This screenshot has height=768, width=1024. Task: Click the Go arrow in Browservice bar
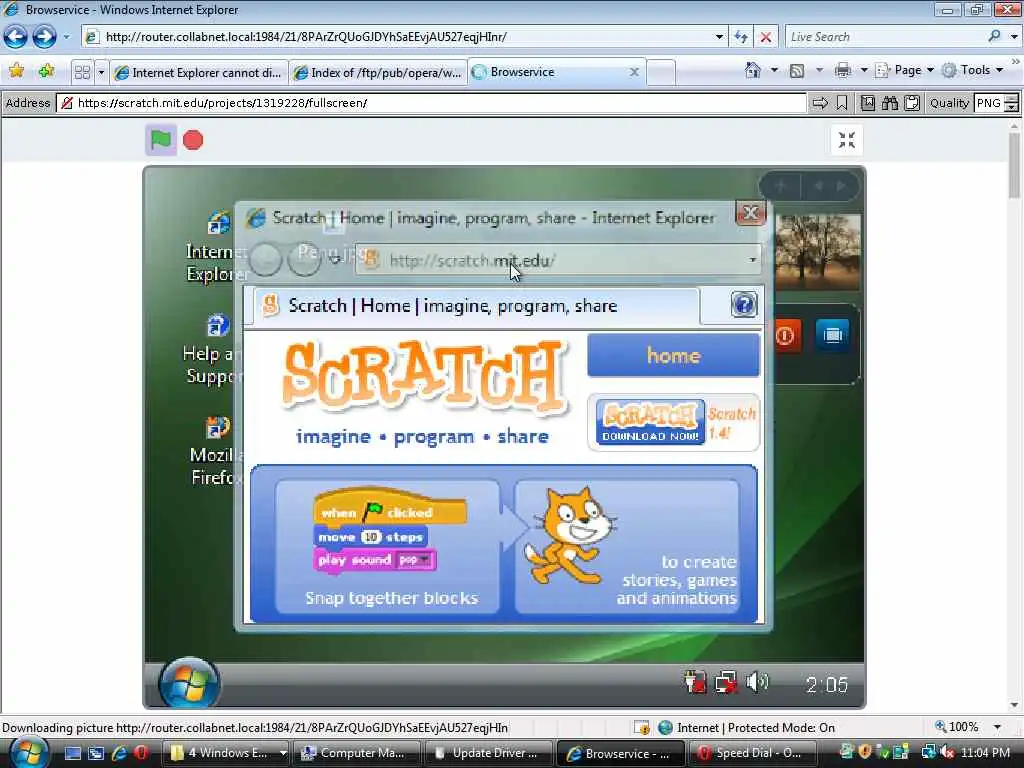click(820, 103)
